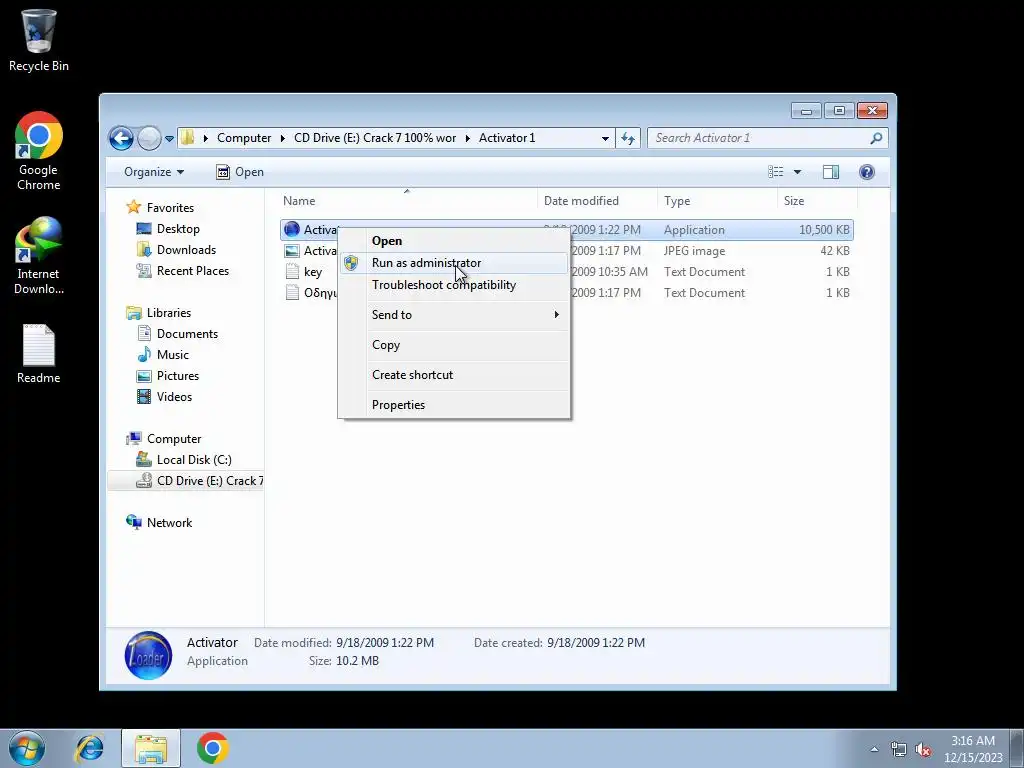The width and height of the screenshot is (1024, 768).
Task: Choose Run as administrator
Action: [x=453, y=263]
